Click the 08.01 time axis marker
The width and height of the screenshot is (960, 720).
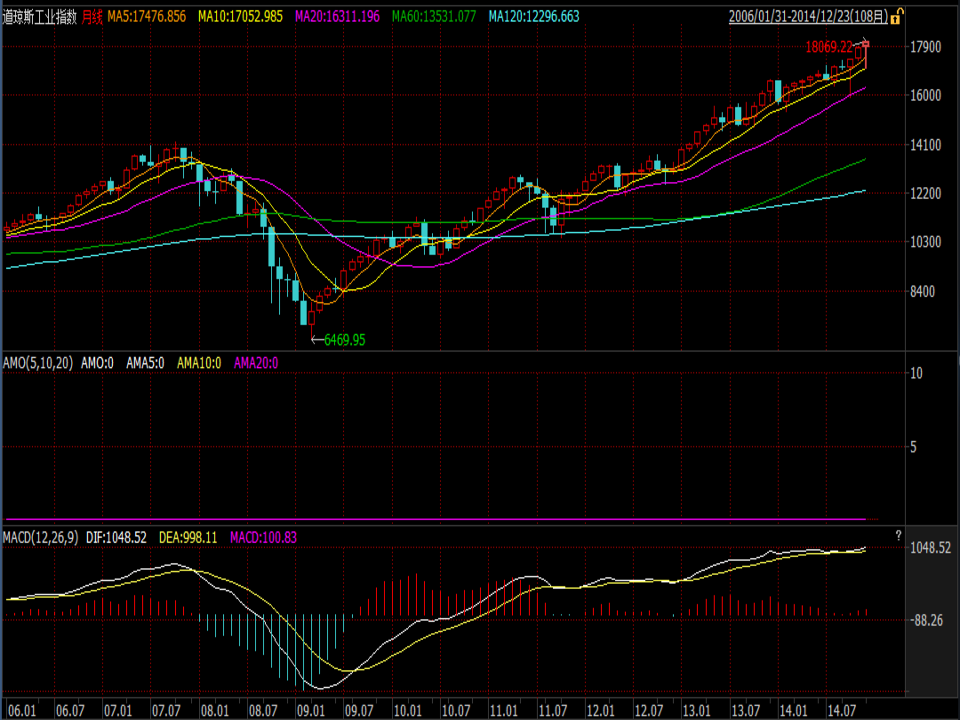[215, 711]
